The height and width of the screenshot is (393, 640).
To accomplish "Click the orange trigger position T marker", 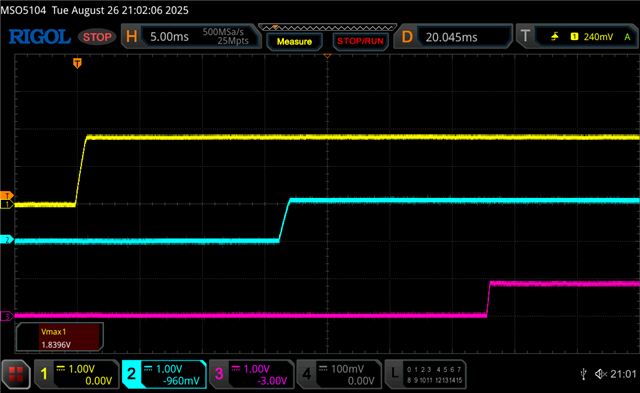I will [x=77, y=63].
